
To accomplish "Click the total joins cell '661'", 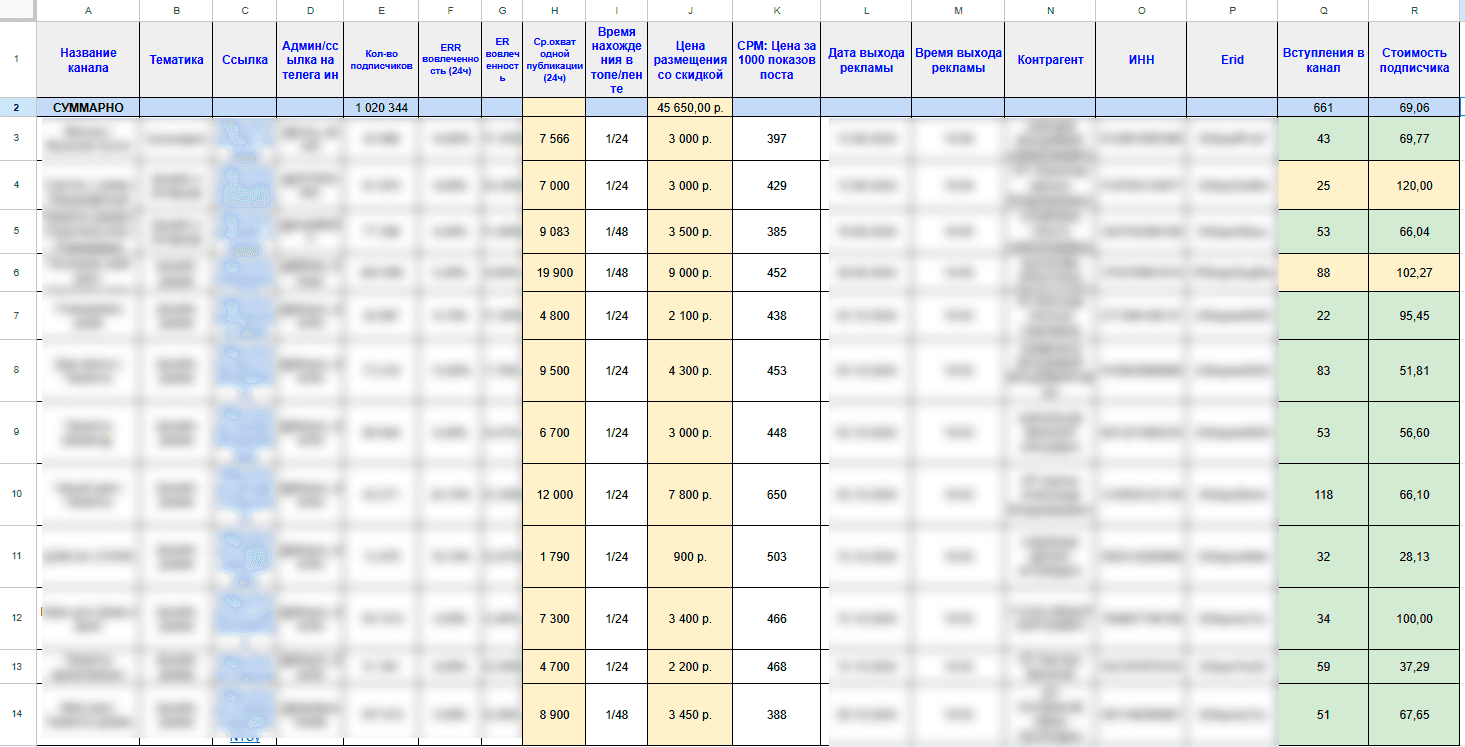I will point(1324,107).
